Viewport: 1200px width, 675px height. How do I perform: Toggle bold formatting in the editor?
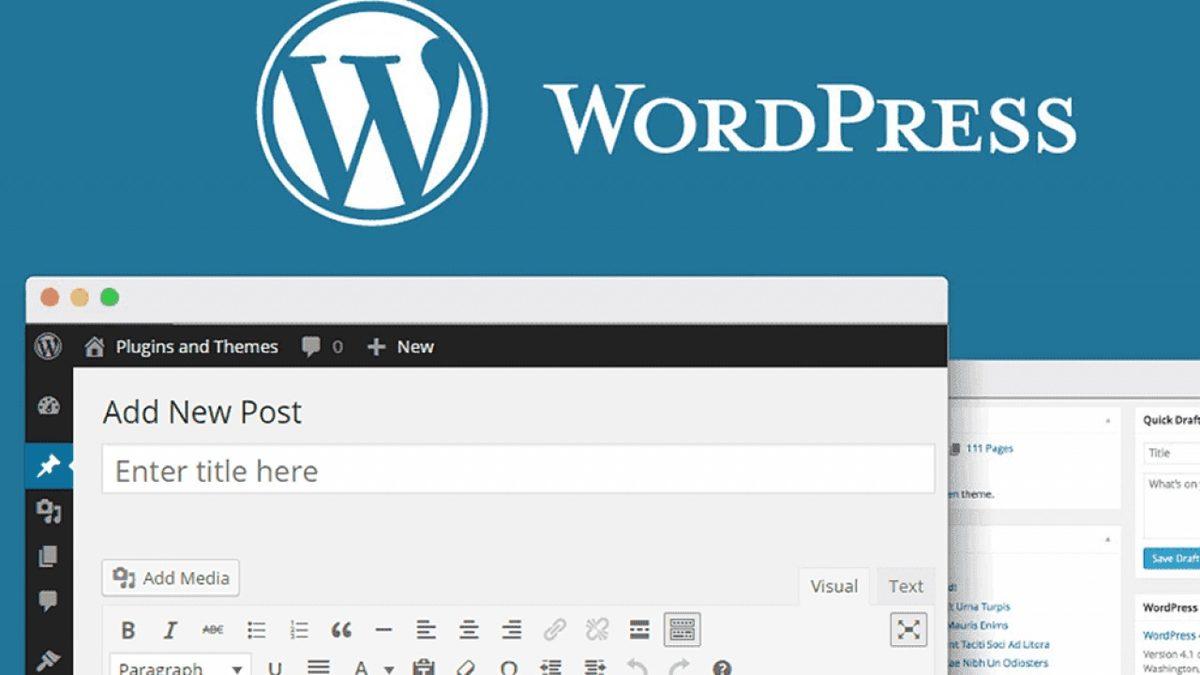click(x=128, y=630)
